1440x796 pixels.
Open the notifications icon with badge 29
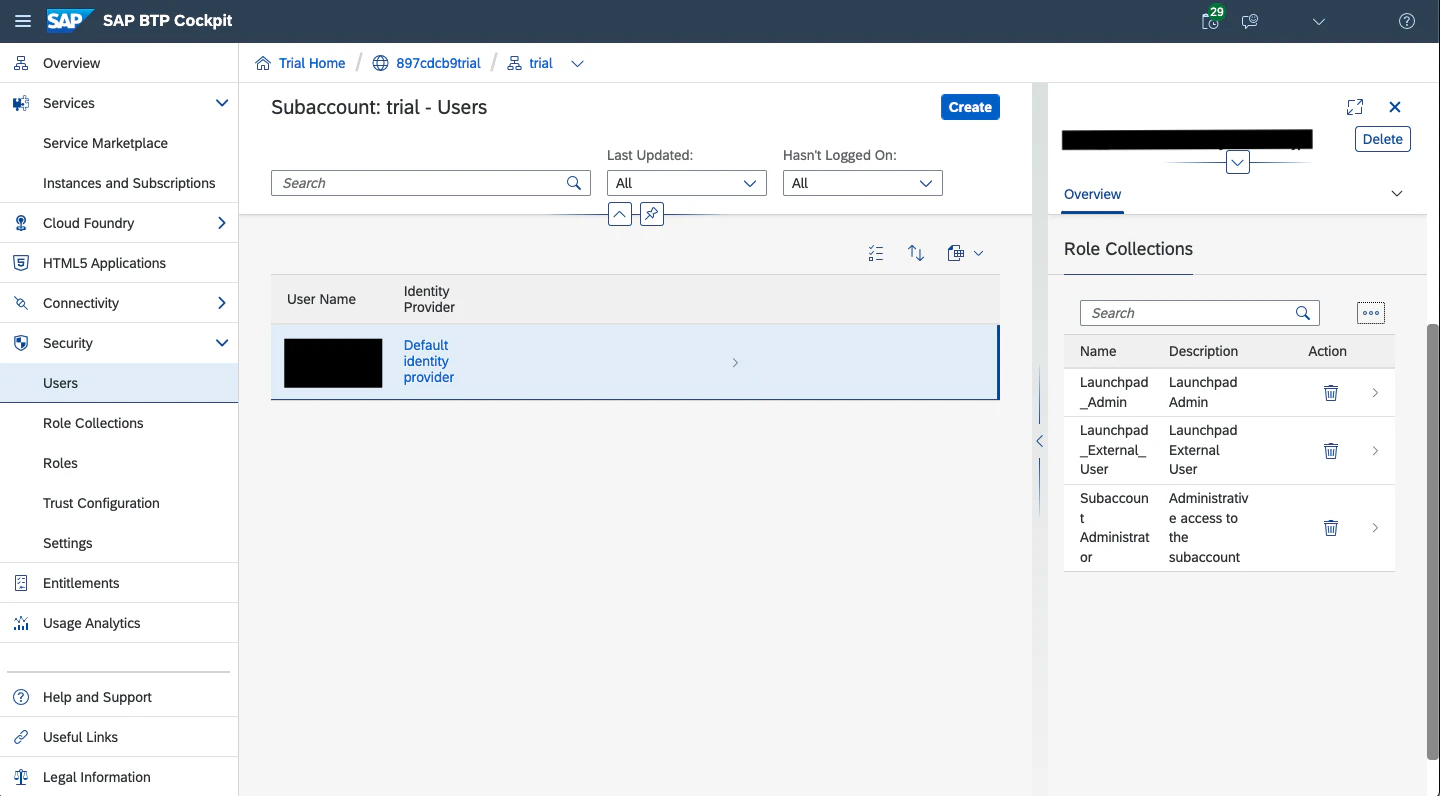1211,21
